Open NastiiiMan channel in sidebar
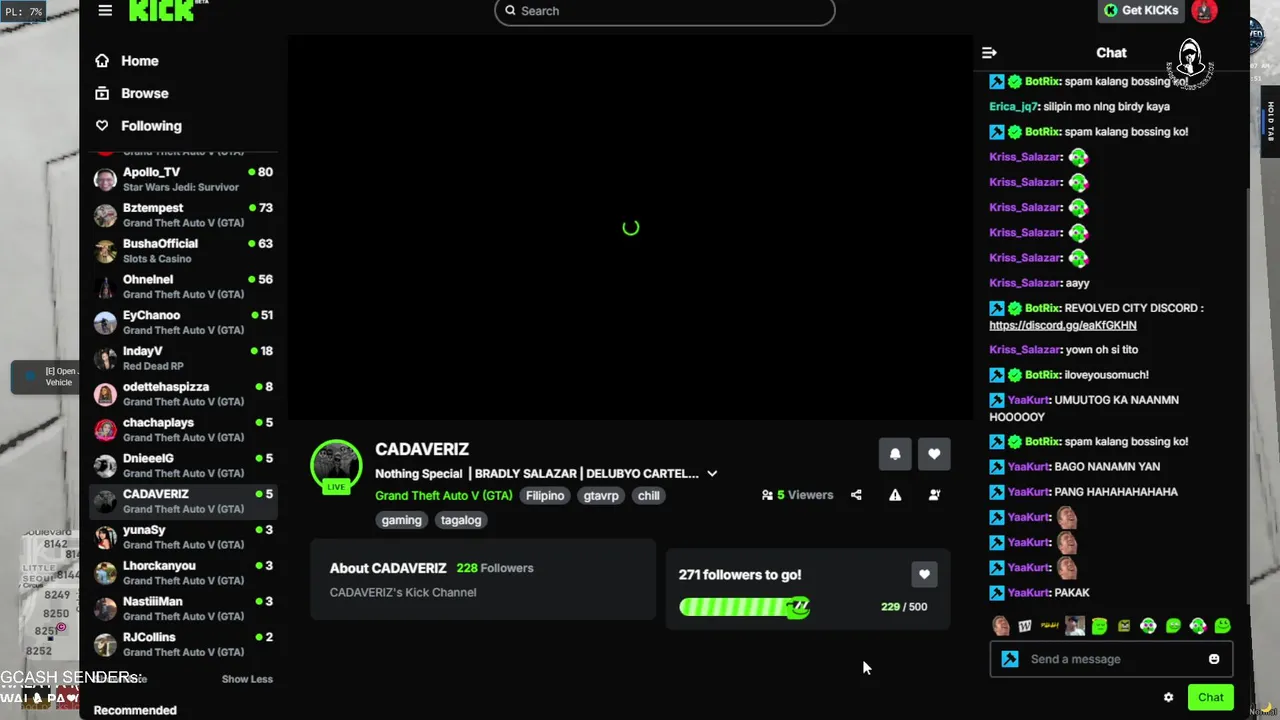The image size is (1280, 720). point(183,609)
